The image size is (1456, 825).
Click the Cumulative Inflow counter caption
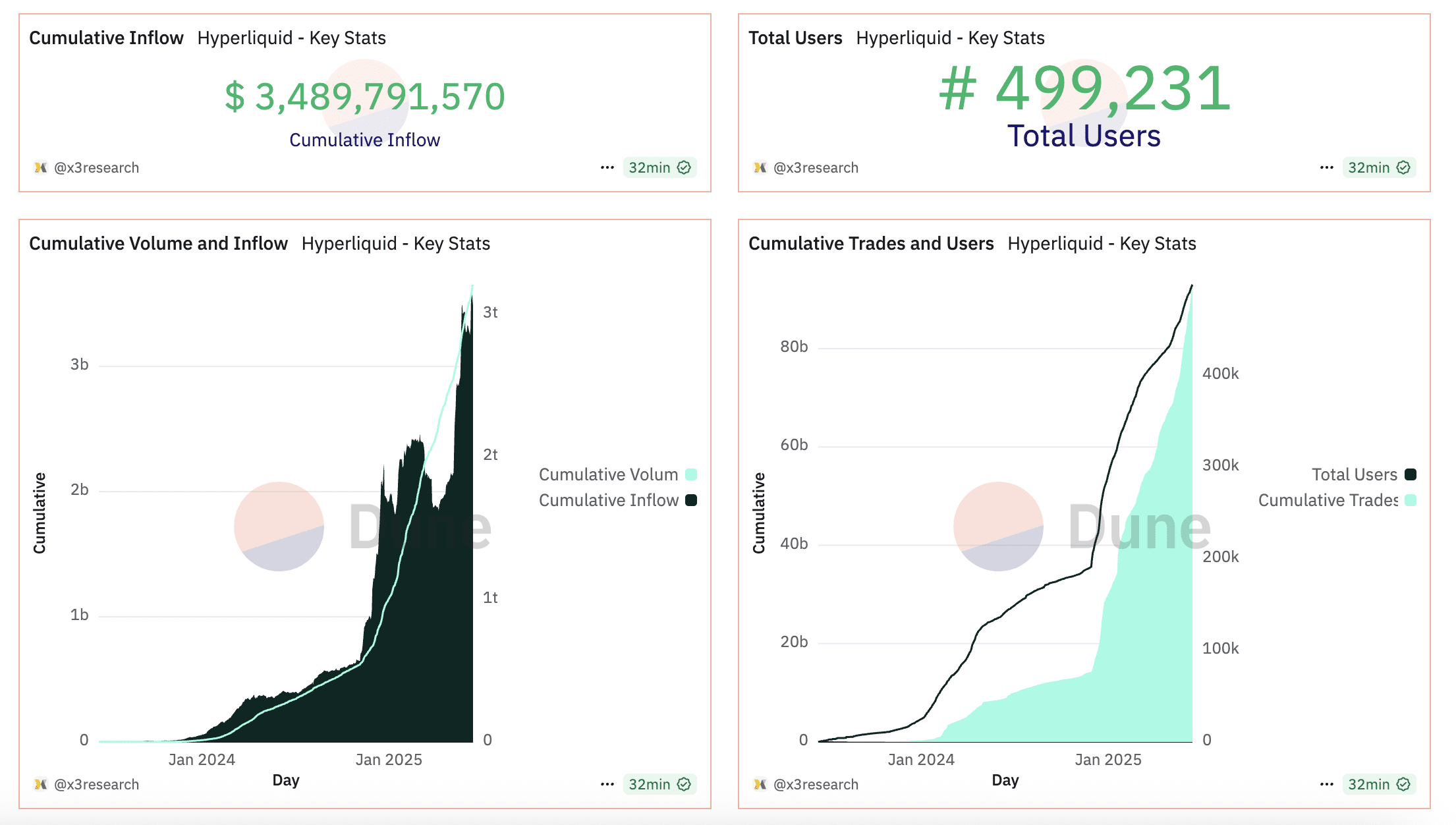click(x=365, y=140)
